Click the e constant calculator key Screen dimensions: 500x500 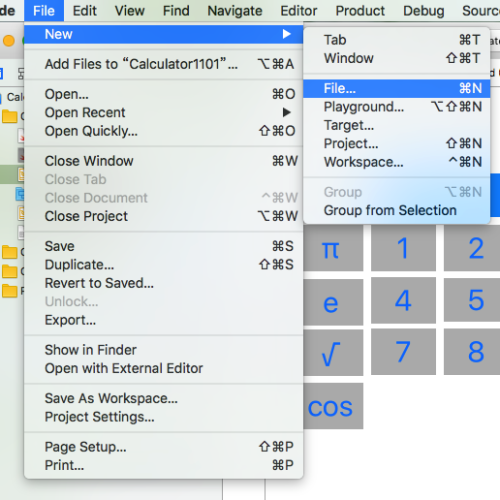pos(333,301)
